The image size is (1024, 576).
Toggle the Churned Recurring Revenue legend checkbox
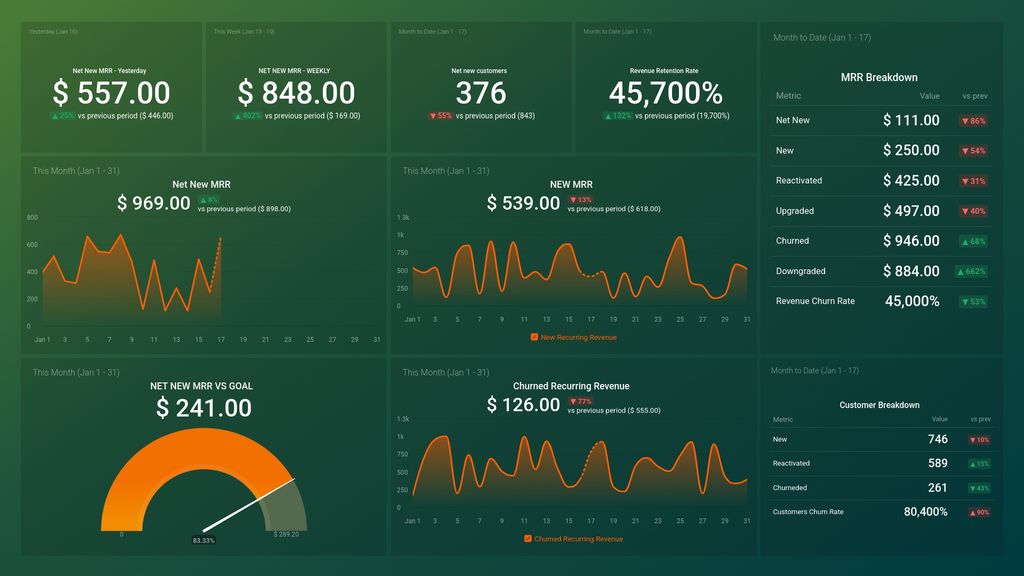coord(528,539)
